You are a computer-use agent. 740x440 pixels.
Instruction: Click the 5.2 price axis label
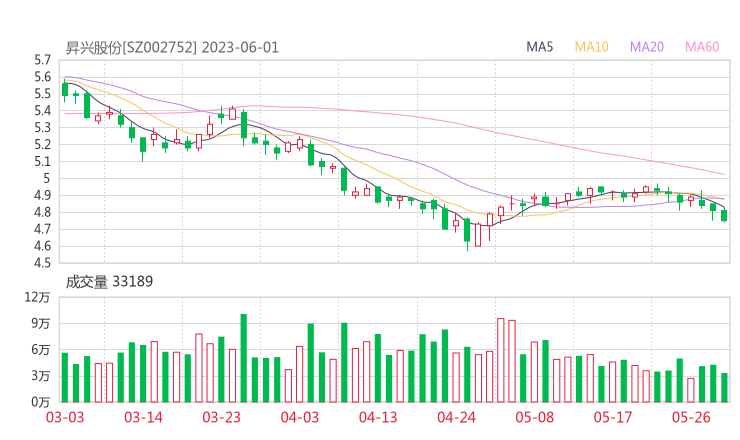42,145
